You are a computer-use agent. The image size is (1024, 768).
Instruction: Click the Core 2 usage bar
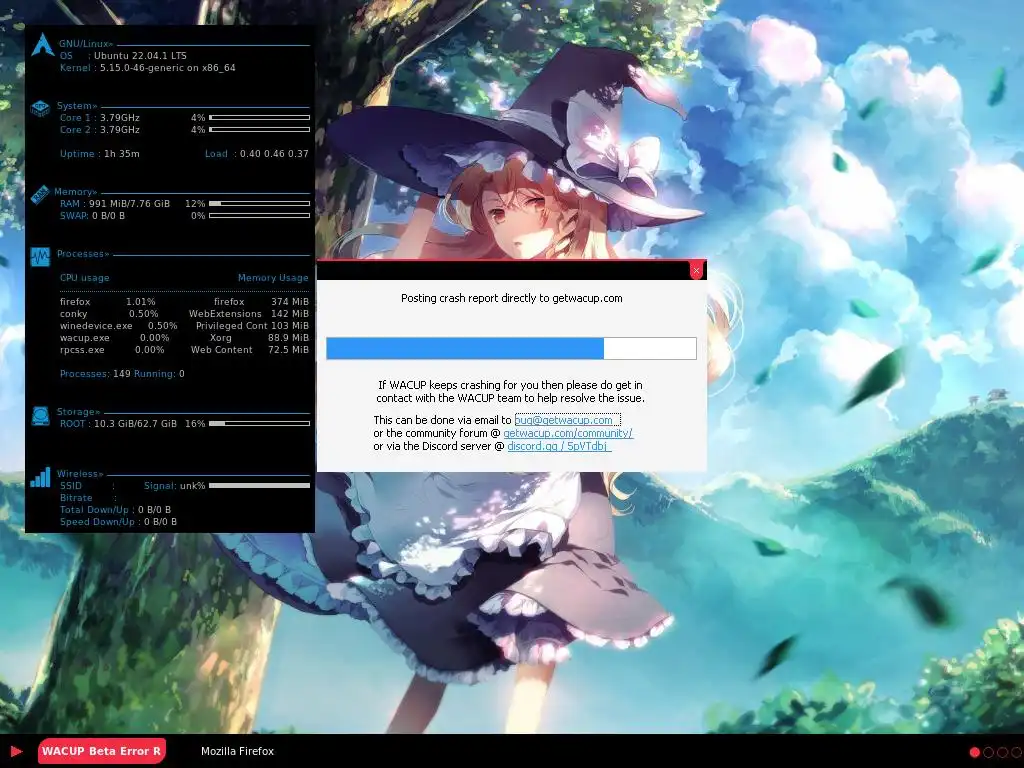[x=259, y=129]
